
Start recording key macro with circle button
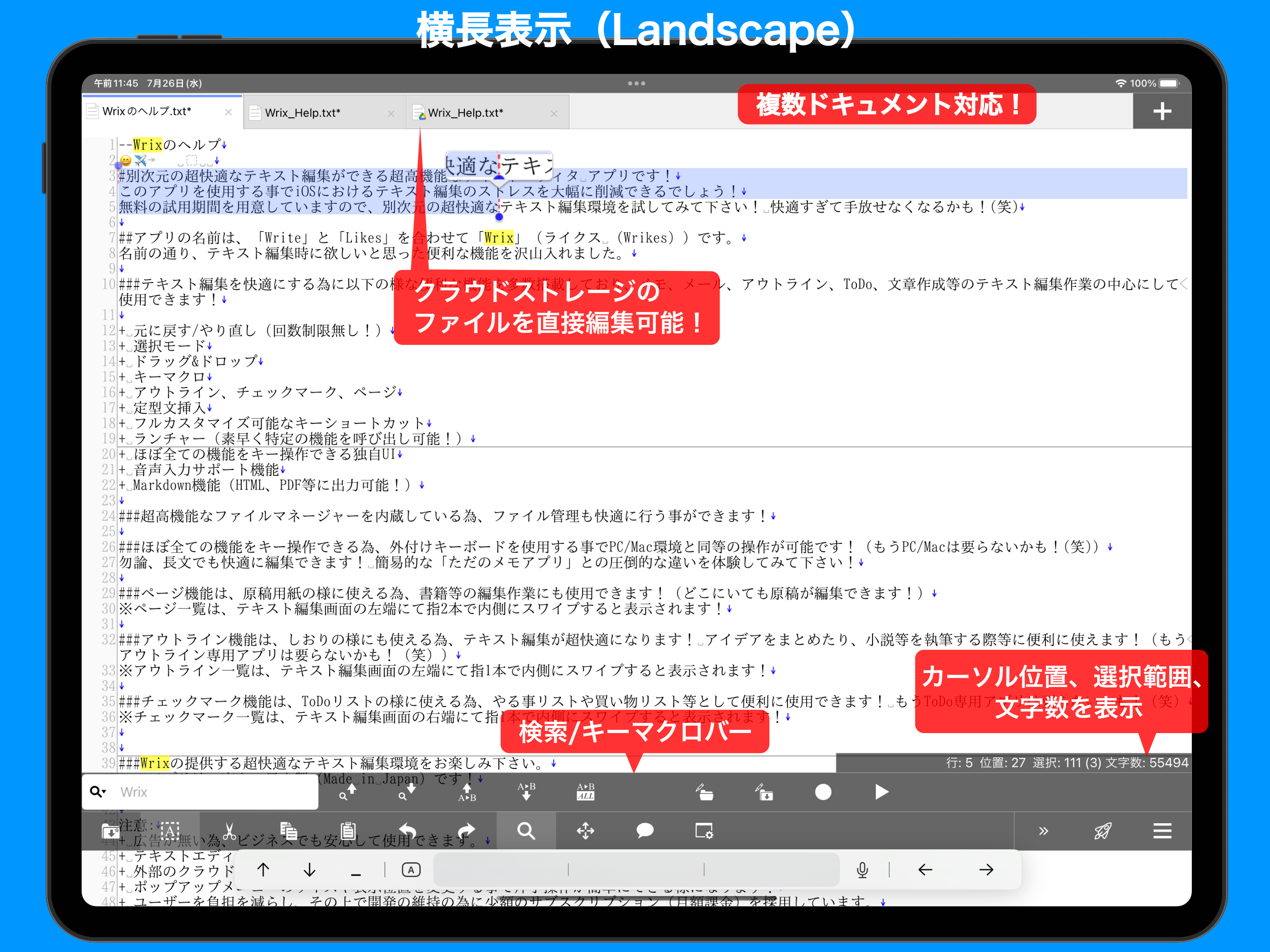tap(823, 792)
